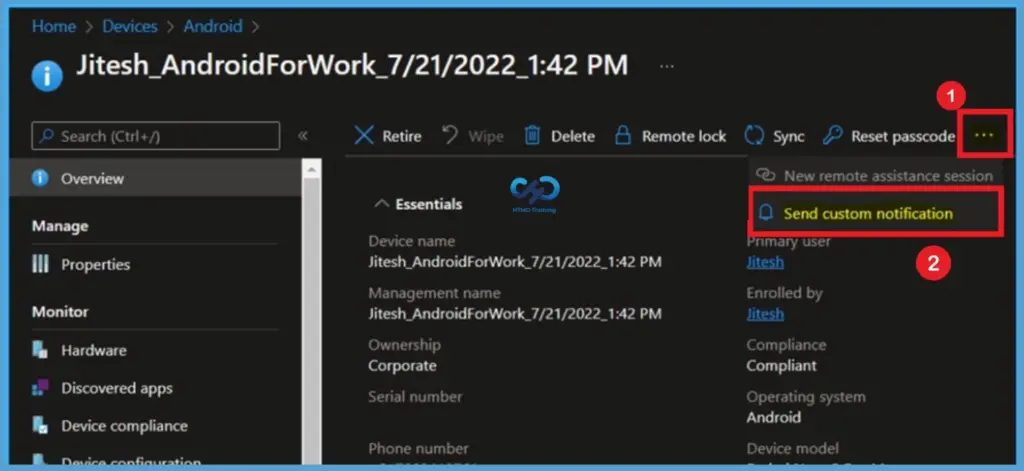Collapse the Essentials section
This screenshot has height=471, width=1024.
[381, 204]
